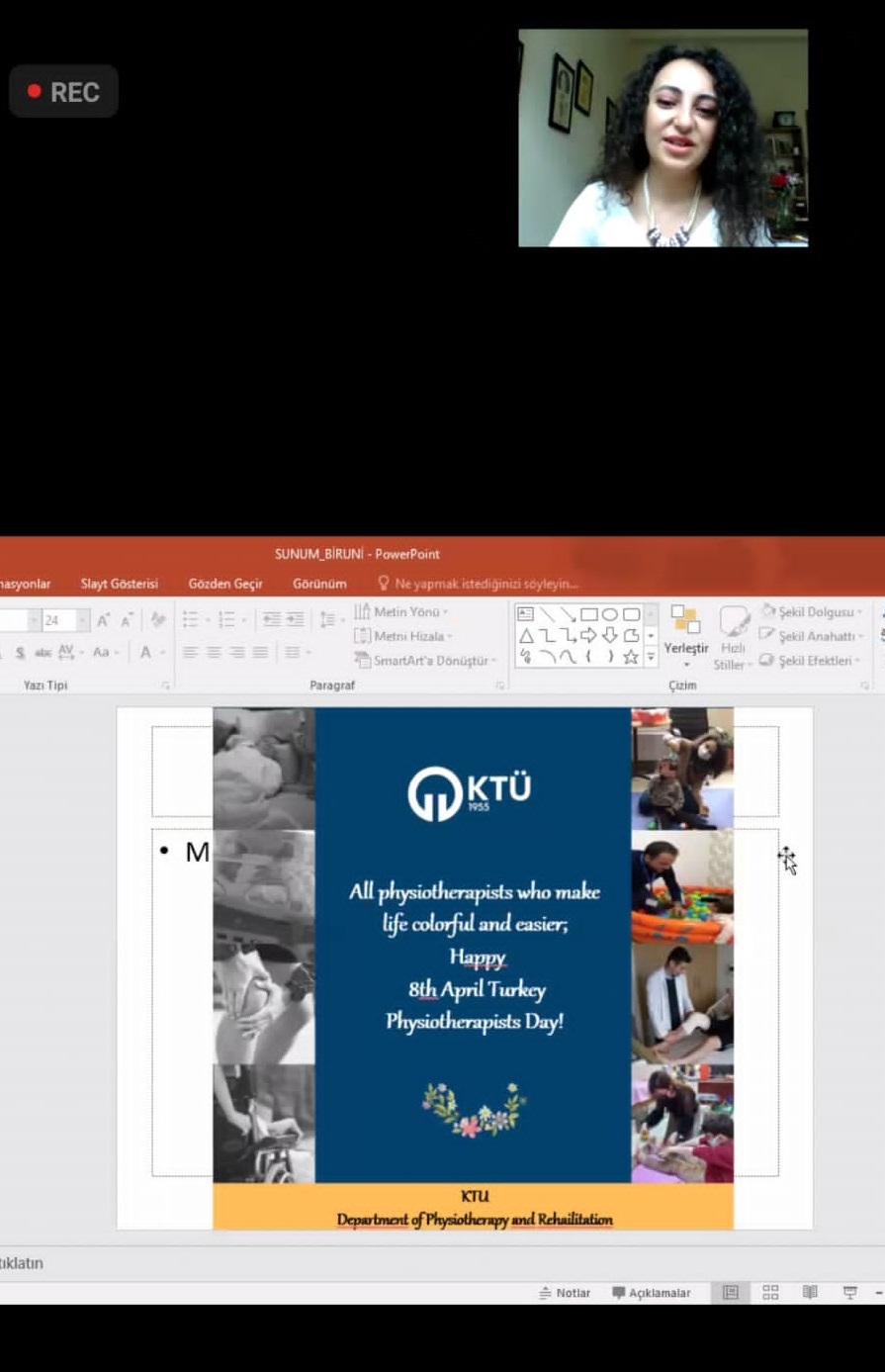Click the increase indent icon
Viewport: 885px width, 1372px height.
tap(295, 620)
